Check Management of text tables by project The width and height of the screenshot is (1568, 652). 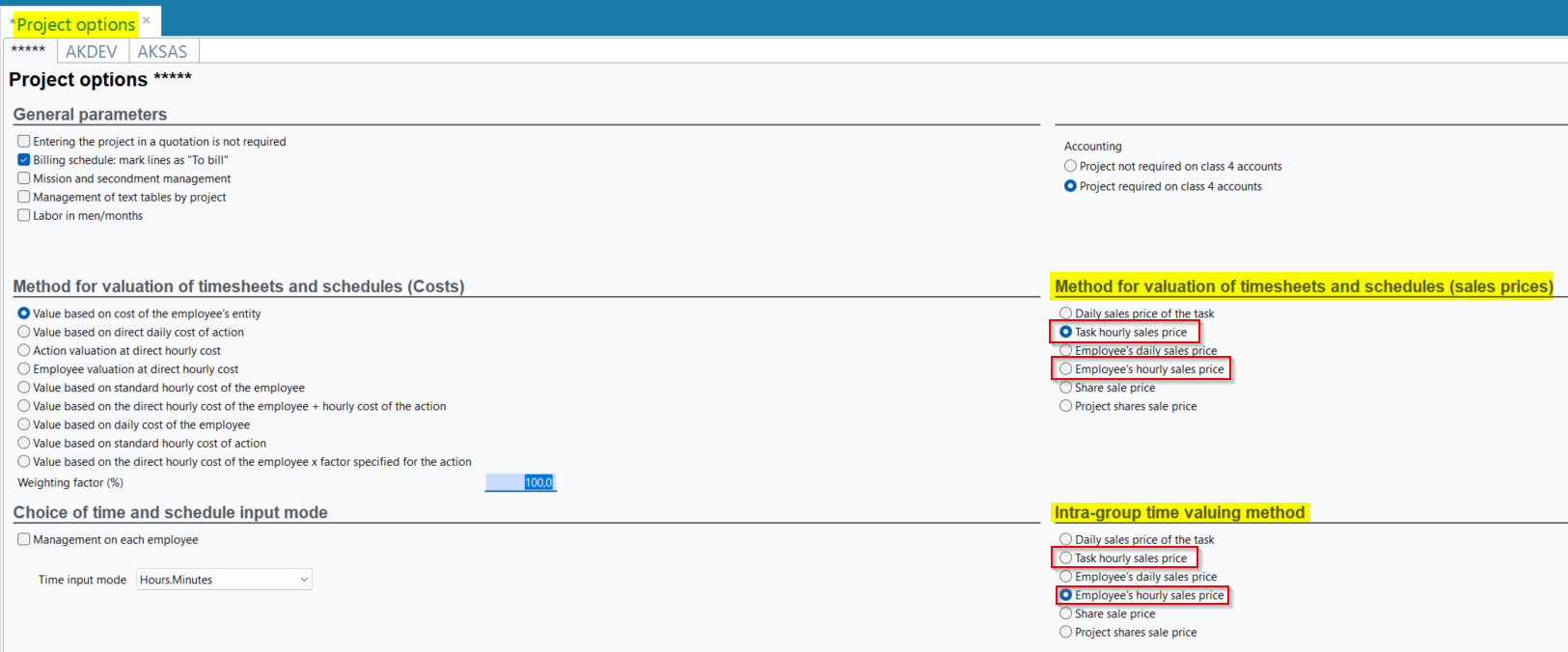[x=24, y=197]
